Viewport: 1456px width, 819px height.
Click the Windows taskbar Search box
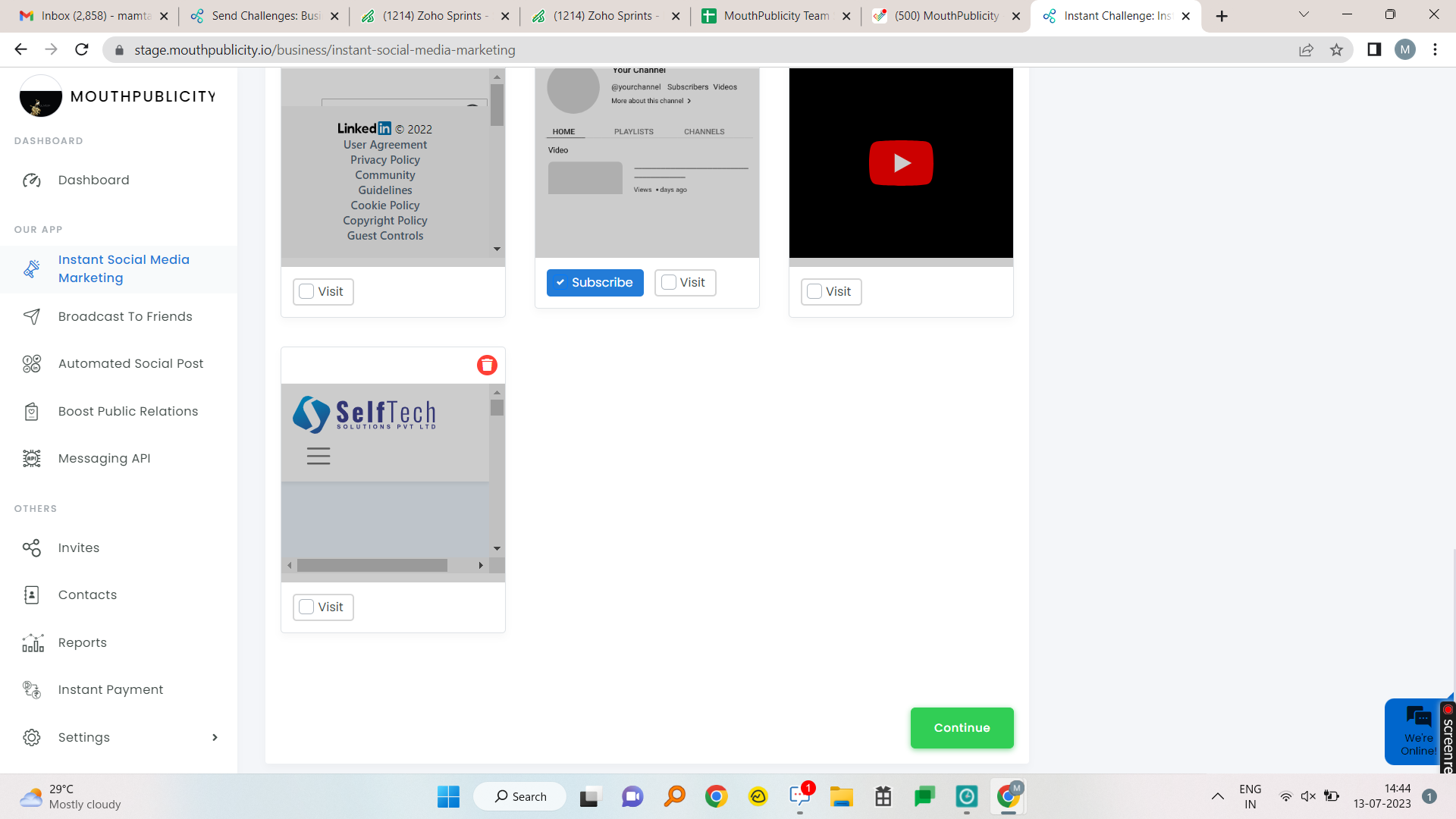(x=520, y=796)
